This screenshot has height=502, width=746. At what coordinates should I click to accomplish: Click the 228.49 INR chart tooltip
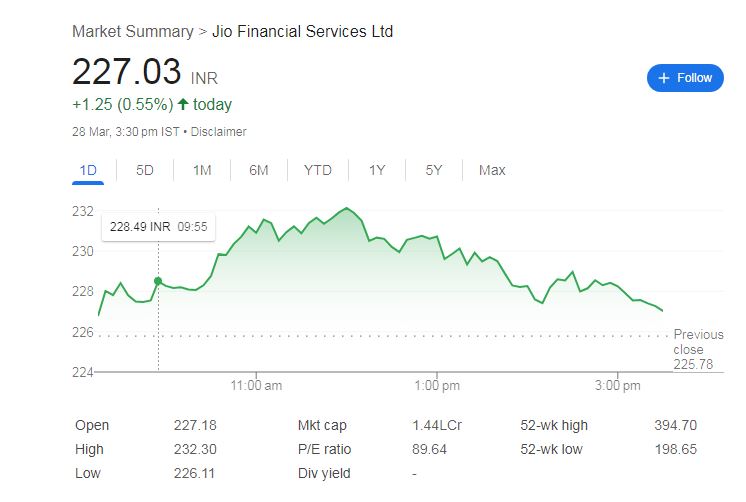(158, 227)
